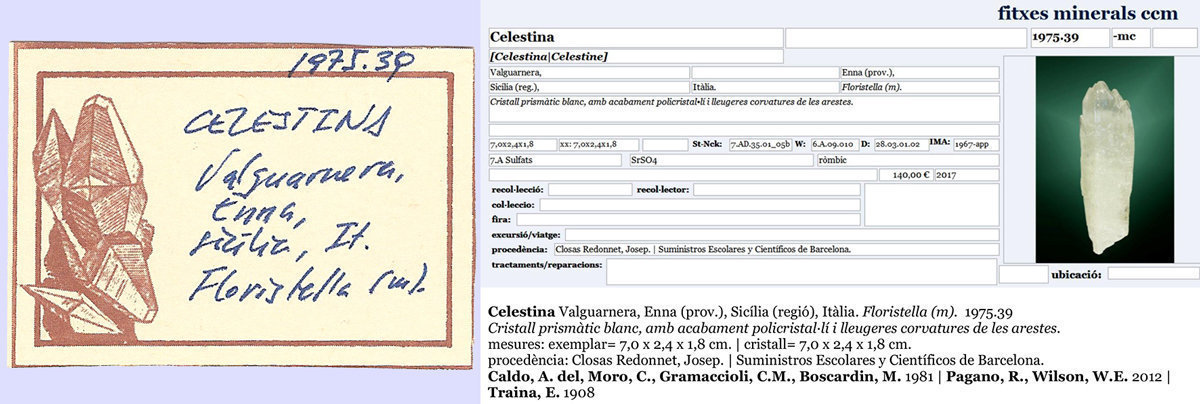The image size is (1200, 404).
Task: Click the D field '28.03.01.02'
Action: pyautogui.click(x=900, y=144)
